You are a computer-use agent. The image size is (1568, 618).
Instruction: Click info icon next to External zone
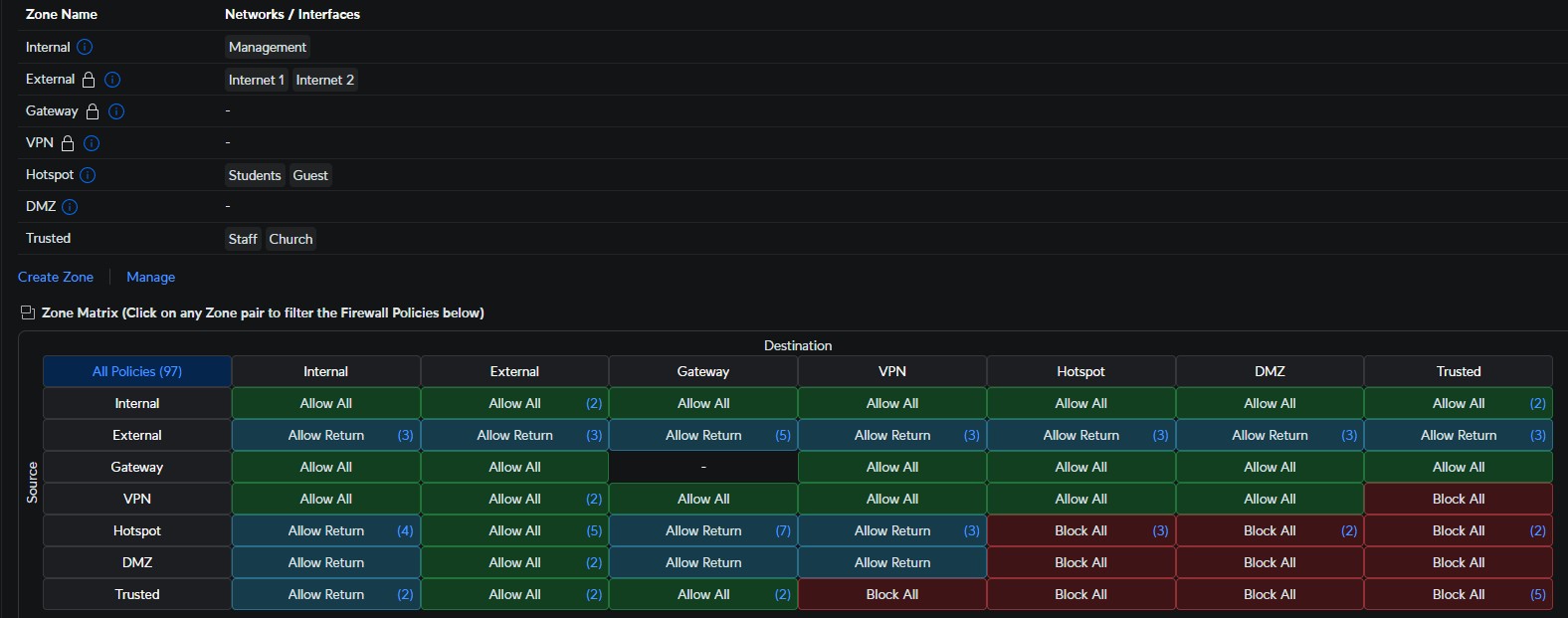(112, 80)
